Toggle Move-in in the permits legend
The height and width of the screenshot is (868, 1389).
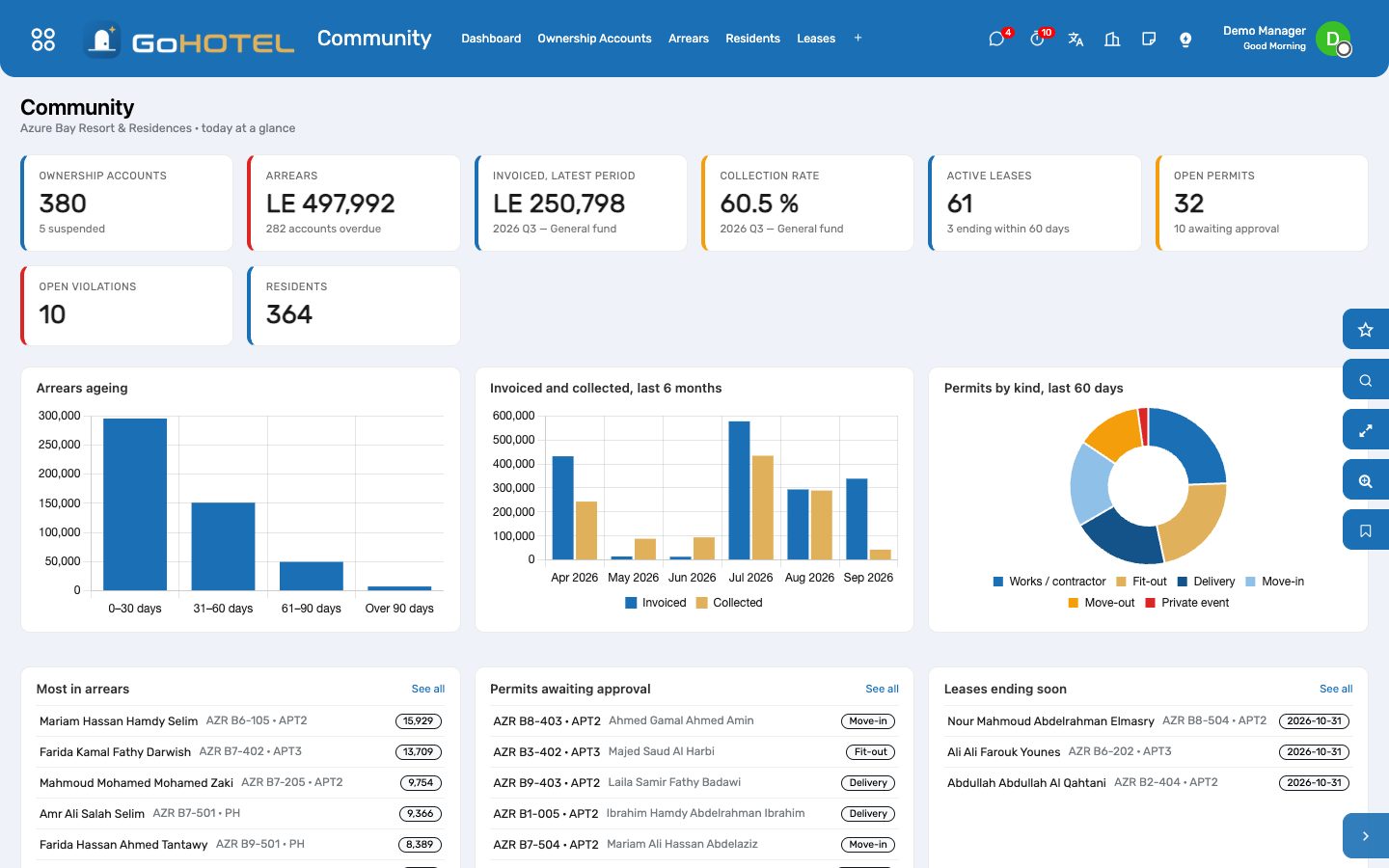point(1274,582)
